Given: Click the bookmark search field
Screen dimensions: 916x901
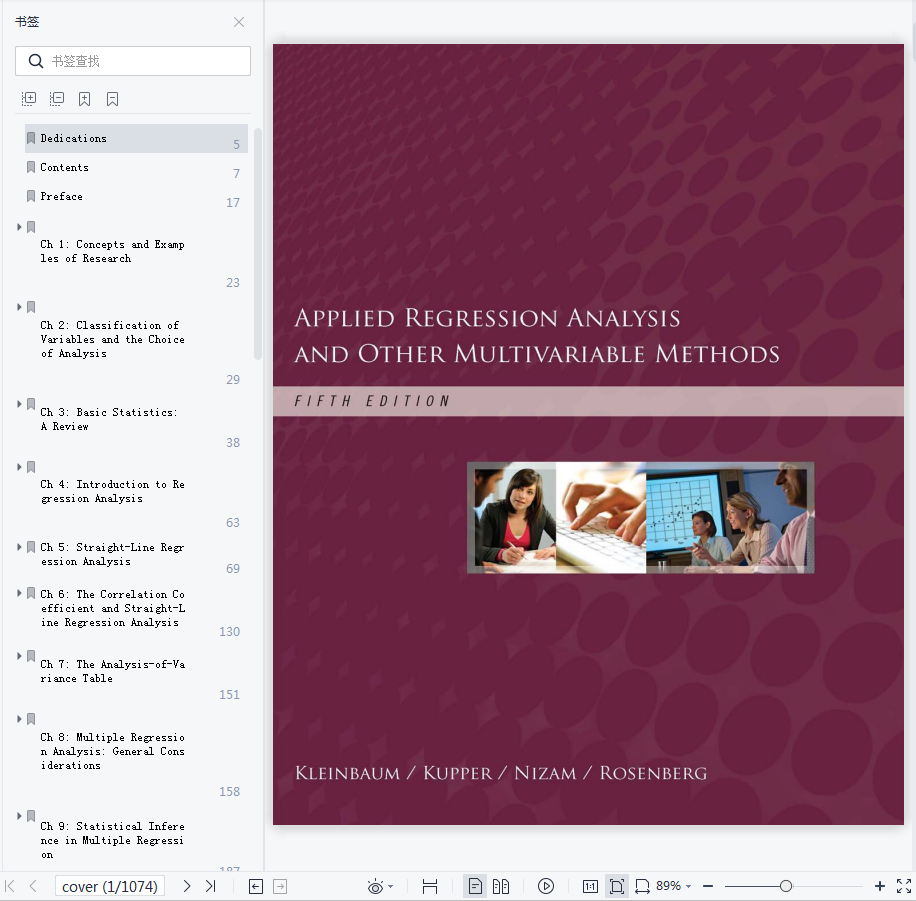Looking at the screenshot, I should (133, 61).
